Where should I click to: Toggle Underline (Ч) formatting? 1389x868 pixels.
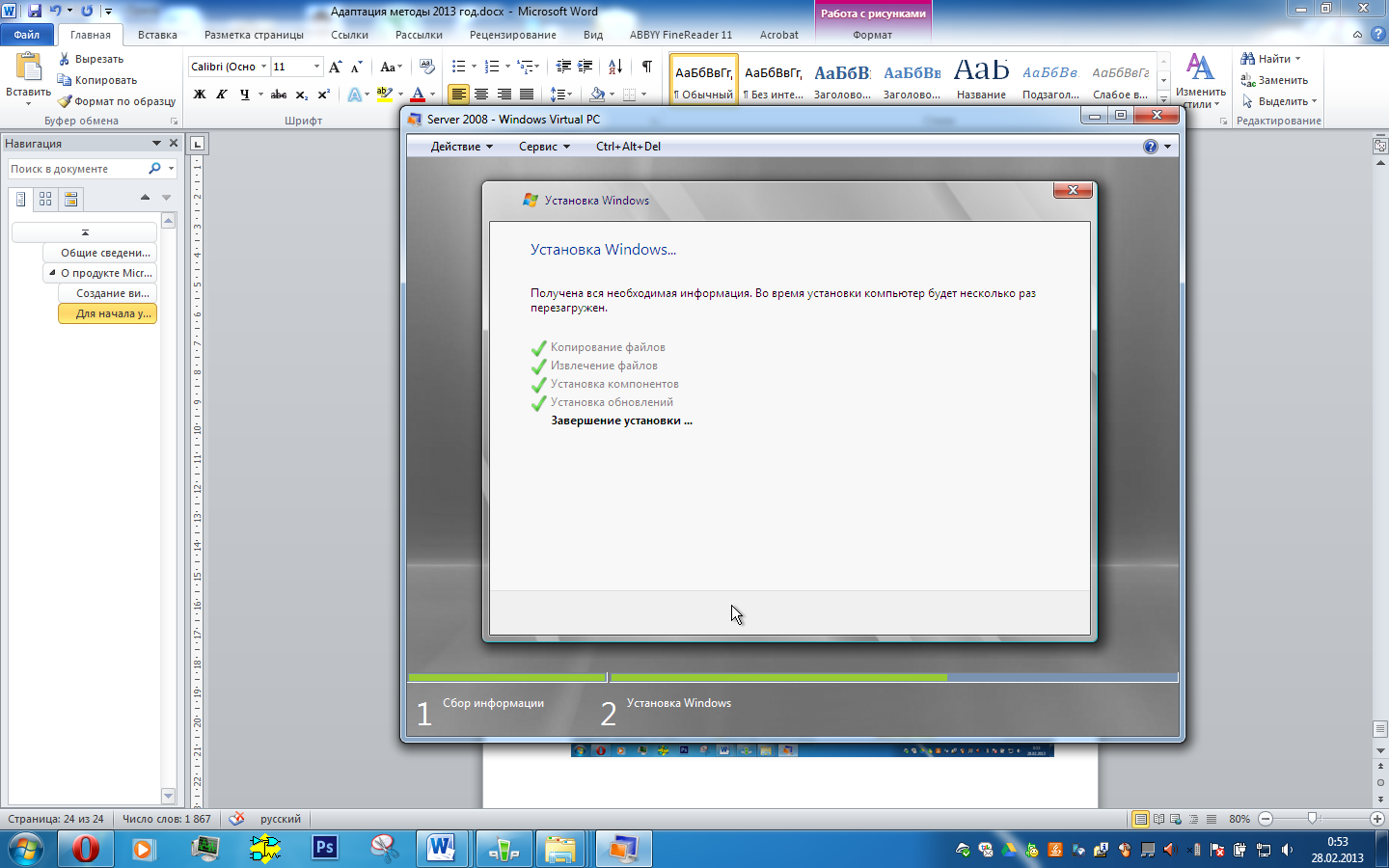(244, 95)
